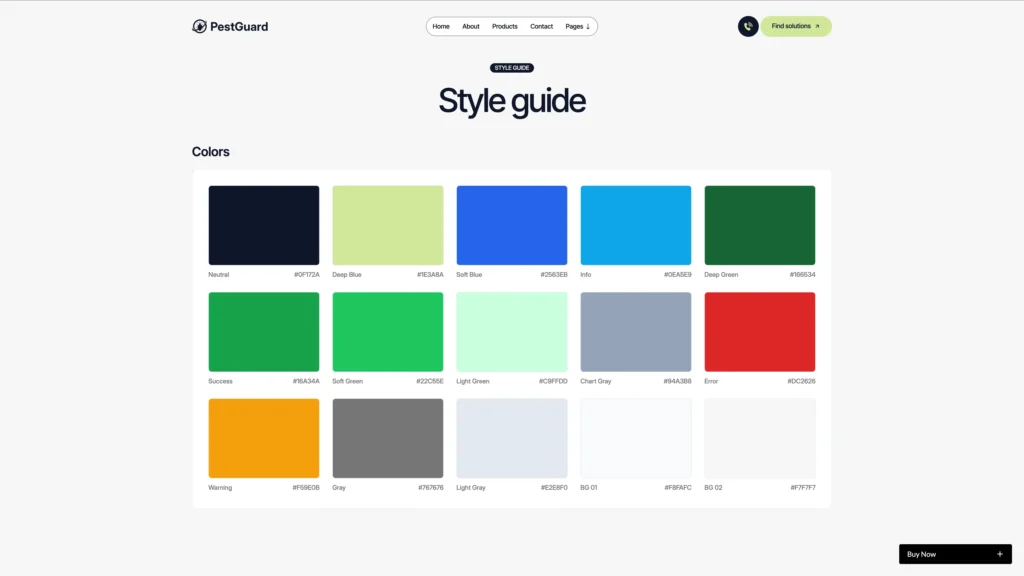This screenshot has width=1024, height=576.
Task: Click the Info color label
Action: [586, 275]
